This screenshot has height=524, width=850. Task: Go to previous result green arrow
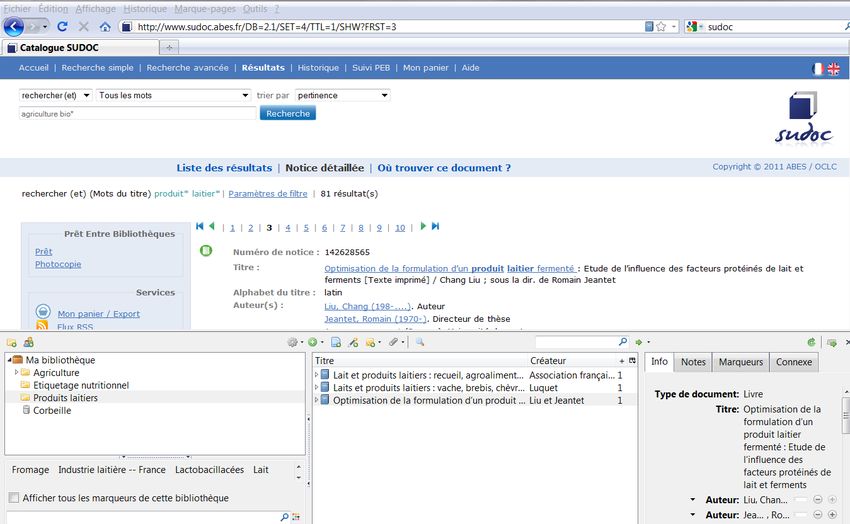211,226
